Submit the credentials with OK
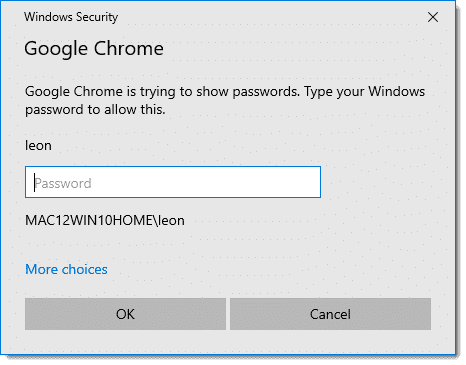The height and width of the screenshot is (365, 466). [x=125, y=314]
